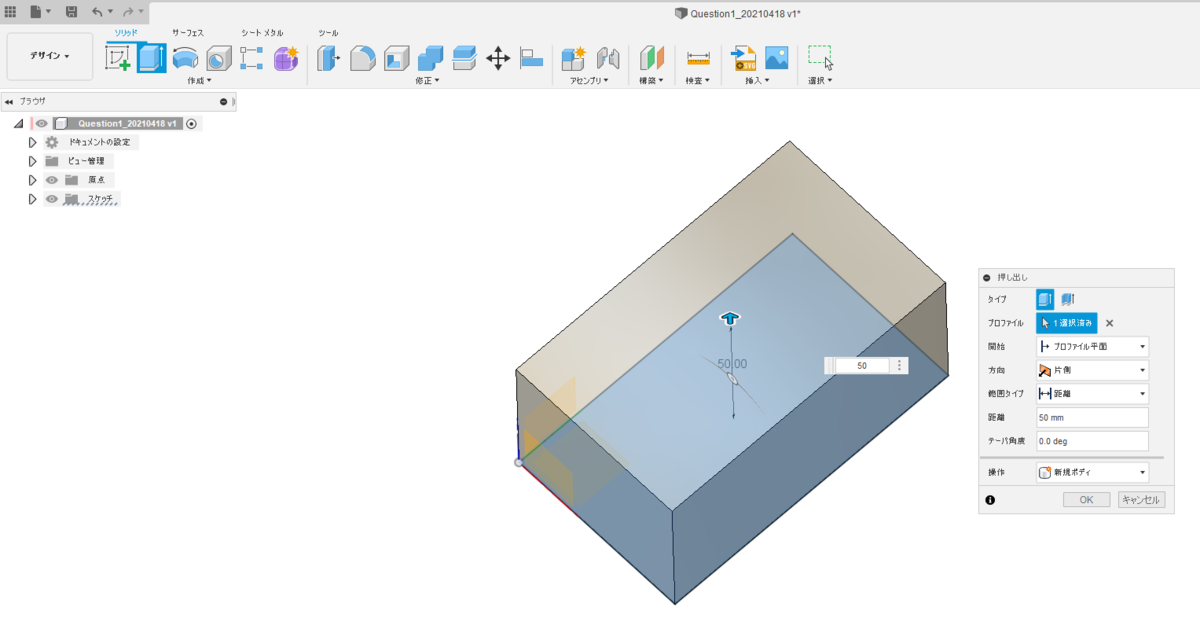1200x640 pixels.
Task: Collapse the ブラウザ panel with arrows
Action: pyautogui.click(x=8, y=101)
